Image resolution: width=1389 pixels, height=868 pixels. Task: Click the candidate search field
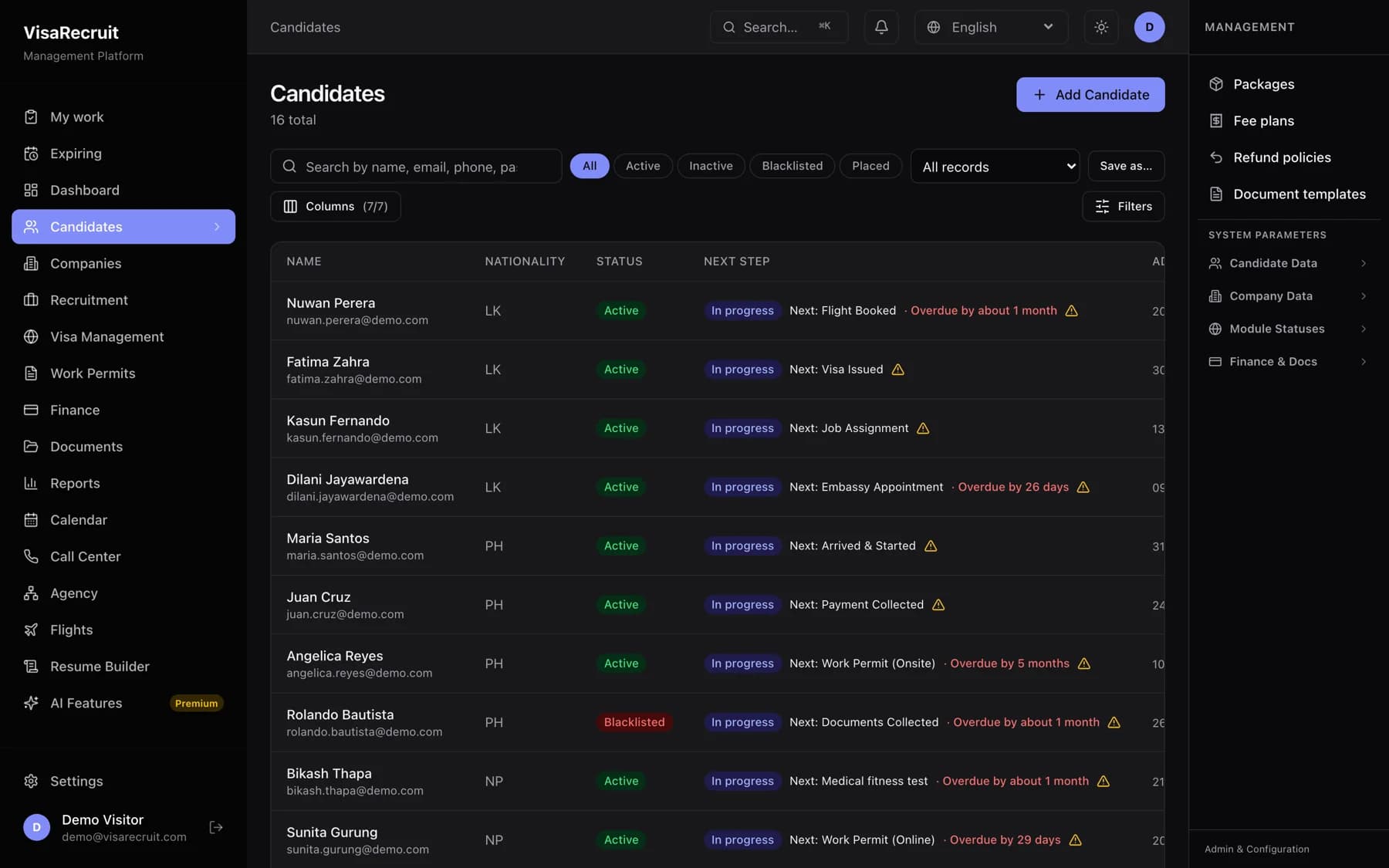click(x=416, y=166)
